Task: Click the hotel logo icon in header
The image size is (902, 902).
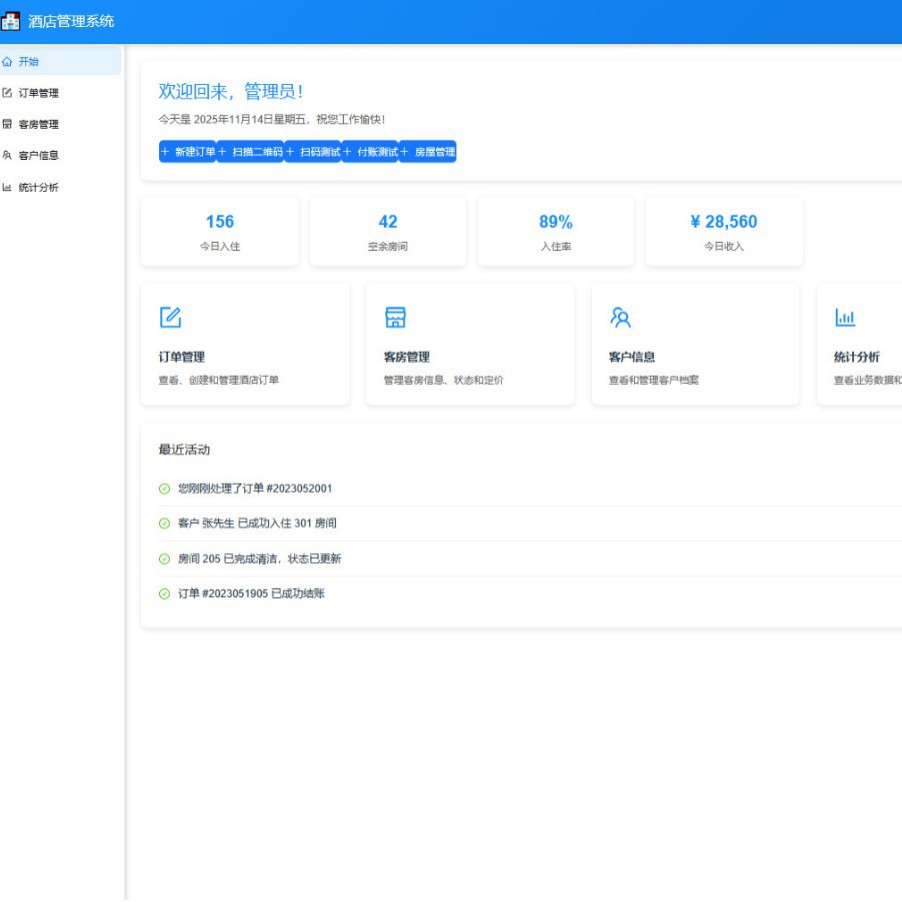Action: pos(11,21)
